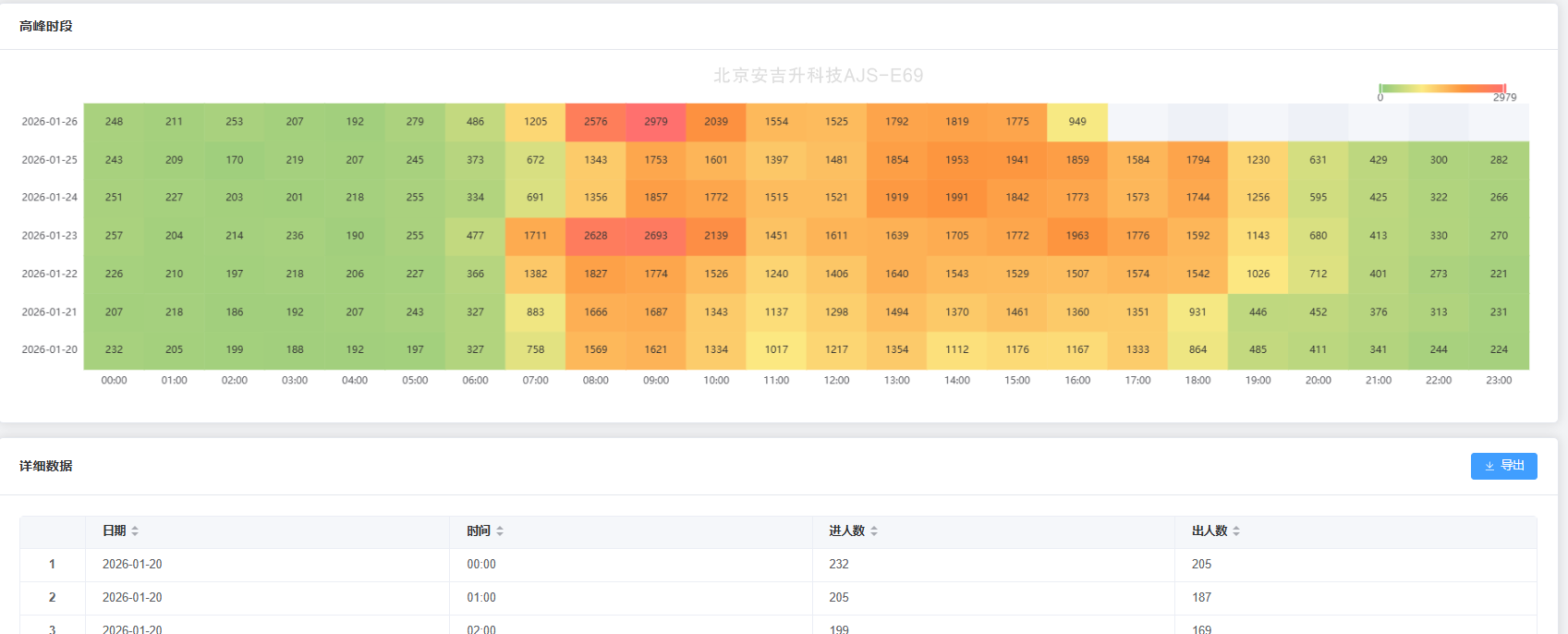This screenshot has height=634, width=1568.
Task: Select table row 2 with time 01:00
Action: pos(480,598)
